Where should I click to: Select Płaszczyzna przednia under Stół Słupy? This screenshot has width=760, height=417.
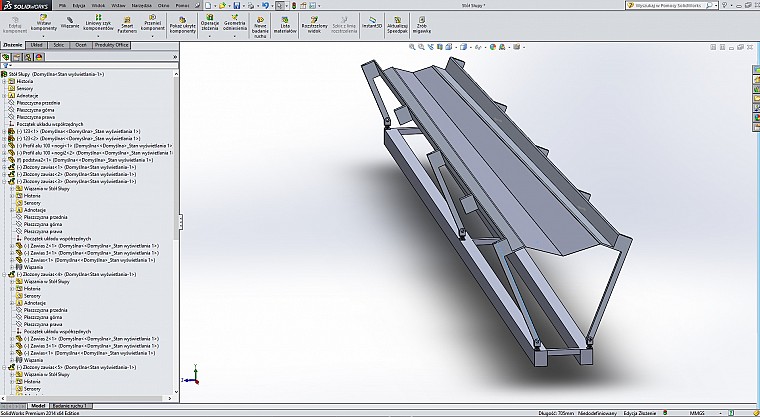[x=38, y=103]
